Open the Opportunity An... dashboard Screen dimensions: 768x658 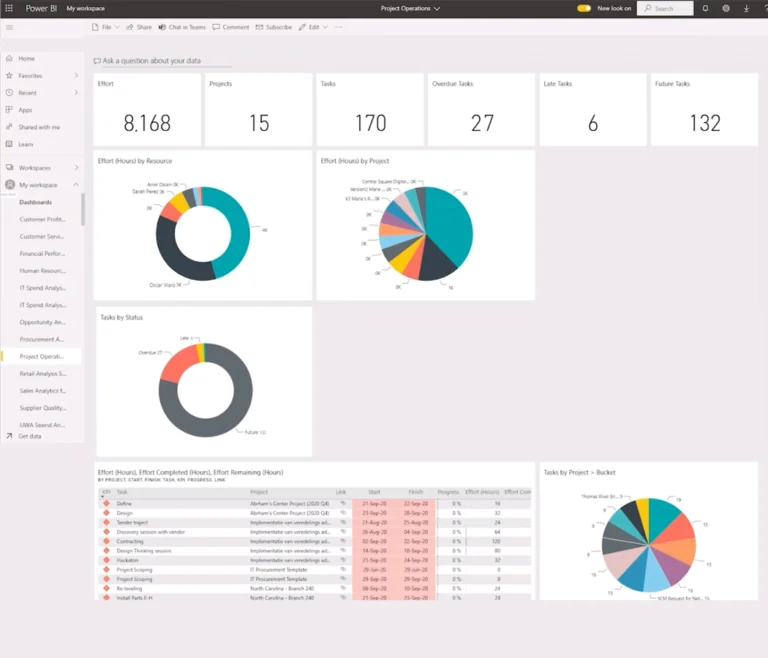click(x=43, y=322)
